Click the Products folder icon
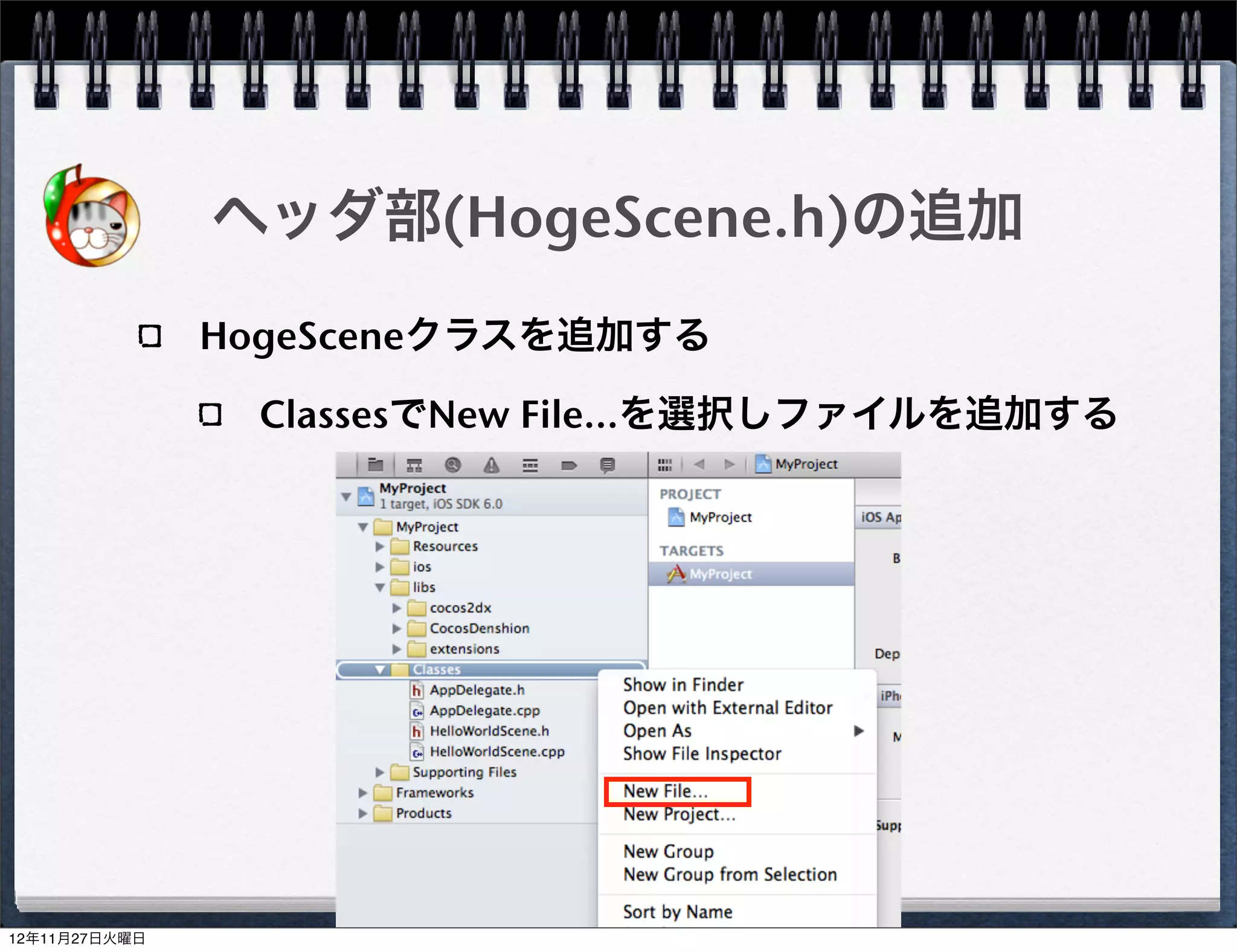1237x952 pixels. coord(382,814)
